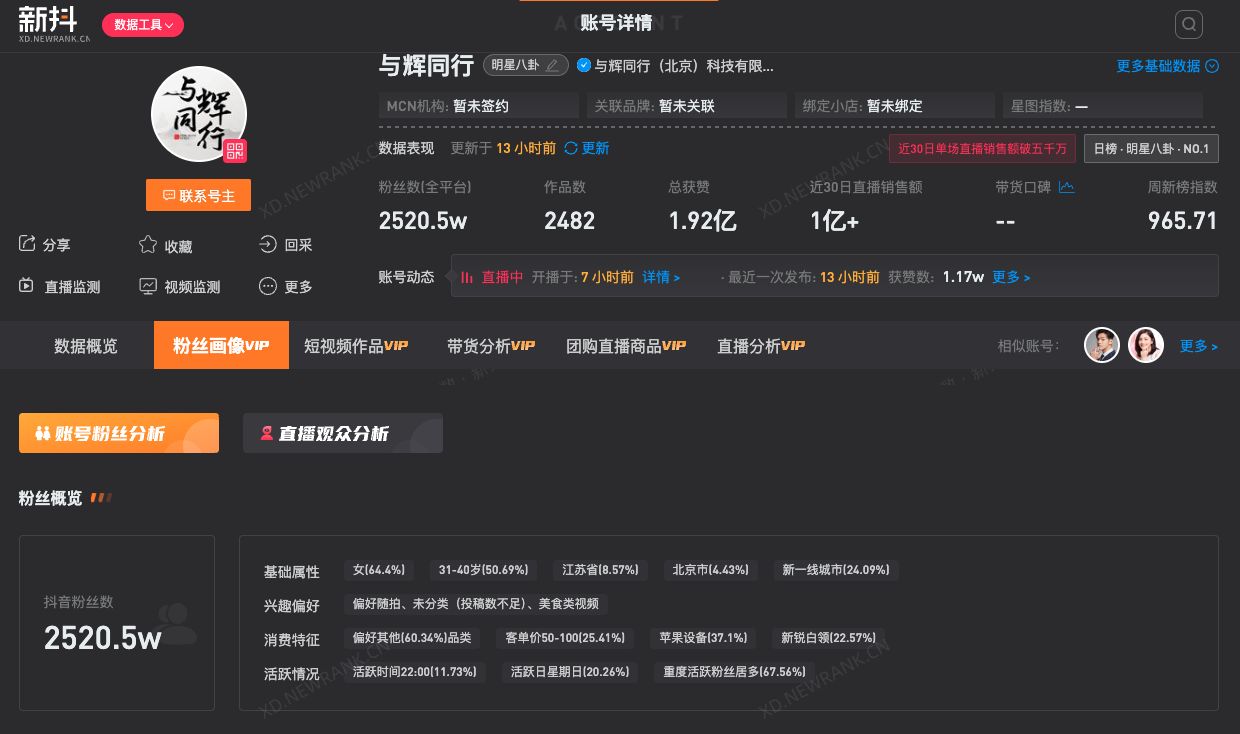
Task: Click the 分享 share icon
Action: tap(27, 244)
